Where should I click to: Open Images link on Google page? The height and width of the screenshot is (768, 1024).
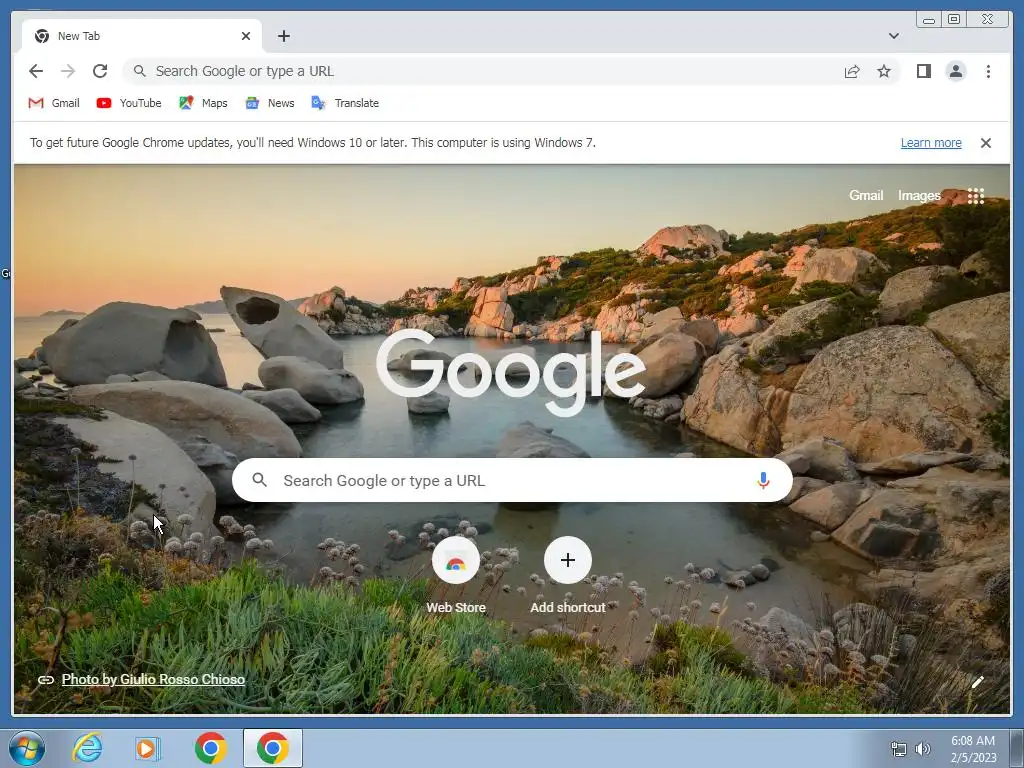[x=919, y=195]
